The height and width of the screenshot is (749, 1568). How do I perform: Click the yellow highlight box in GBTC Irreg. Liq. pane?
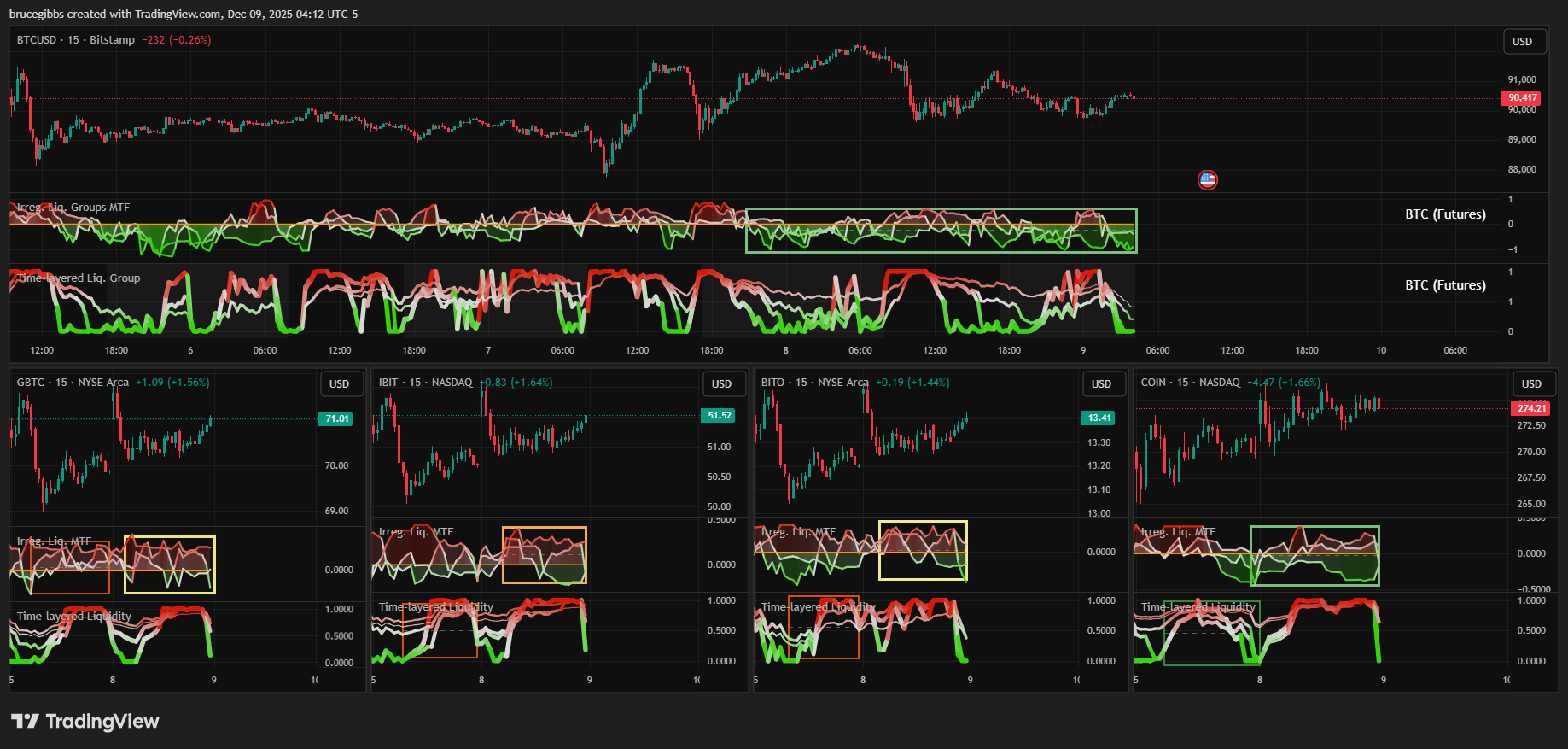pos(170,538)
